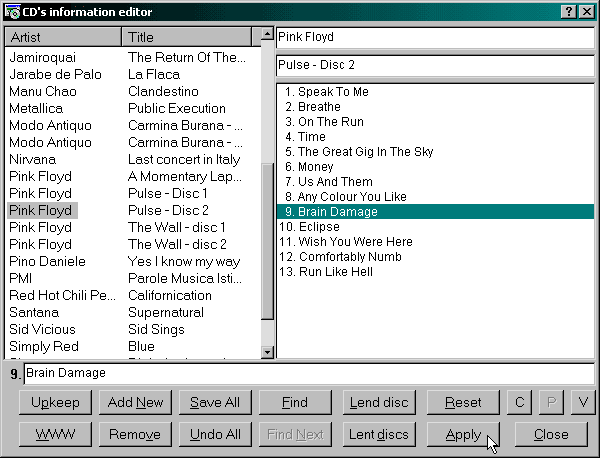Select track 5. The Great Gig In The Sky
This screenshot has height=458, width=600.
[435, 152]
